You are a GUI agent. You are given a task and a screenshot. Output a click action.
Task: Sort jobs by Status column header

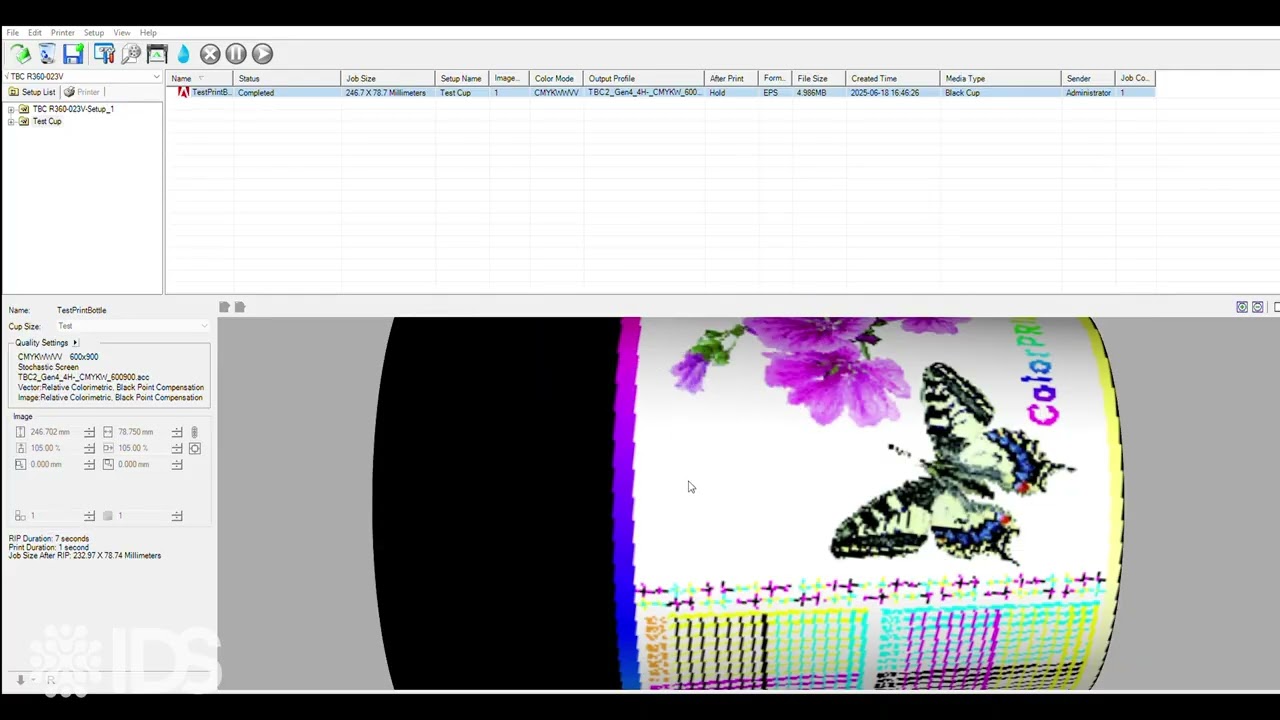click(x=287, y=78)
